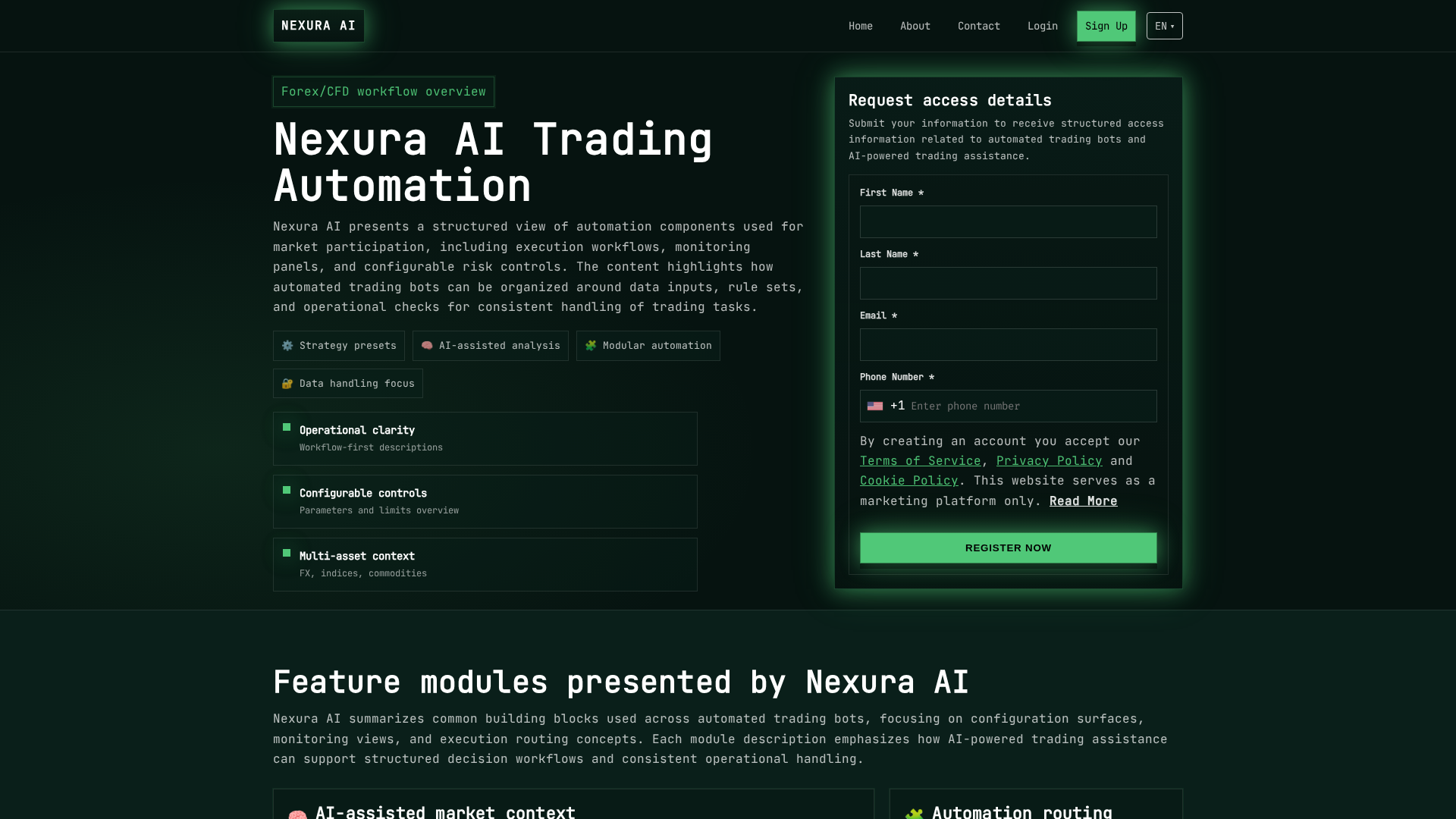Click 'FX, indices, commodities' text
The height and width of the screenshot is (819, 1456).
pyautogui.click(x=363, y=573)
